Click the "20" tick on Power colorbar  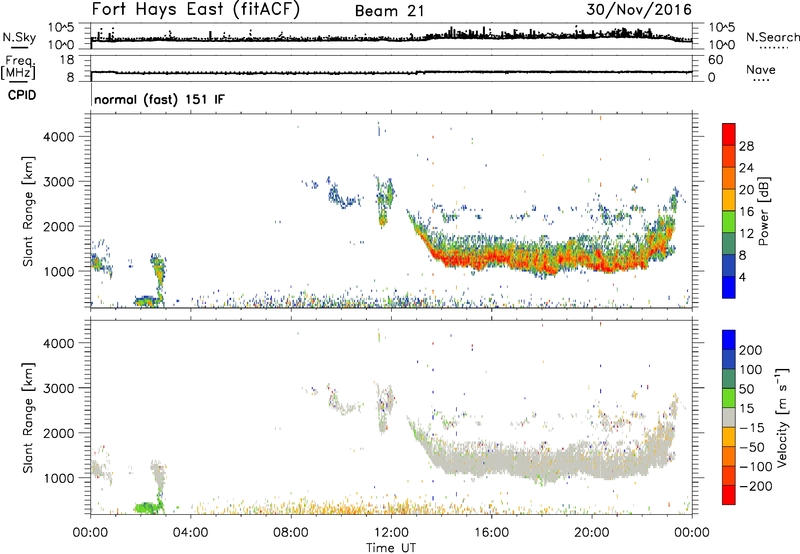point(746,190)
